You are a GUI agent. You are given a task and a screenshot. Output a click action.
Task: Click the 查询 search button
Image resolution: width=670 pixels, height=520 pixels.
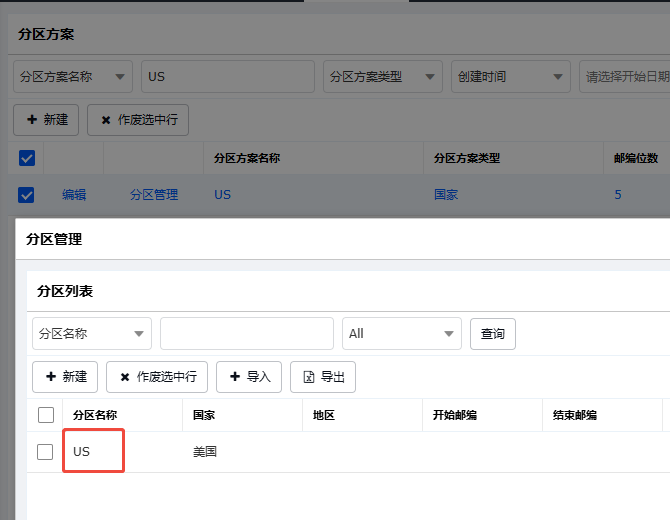(493, 334)
